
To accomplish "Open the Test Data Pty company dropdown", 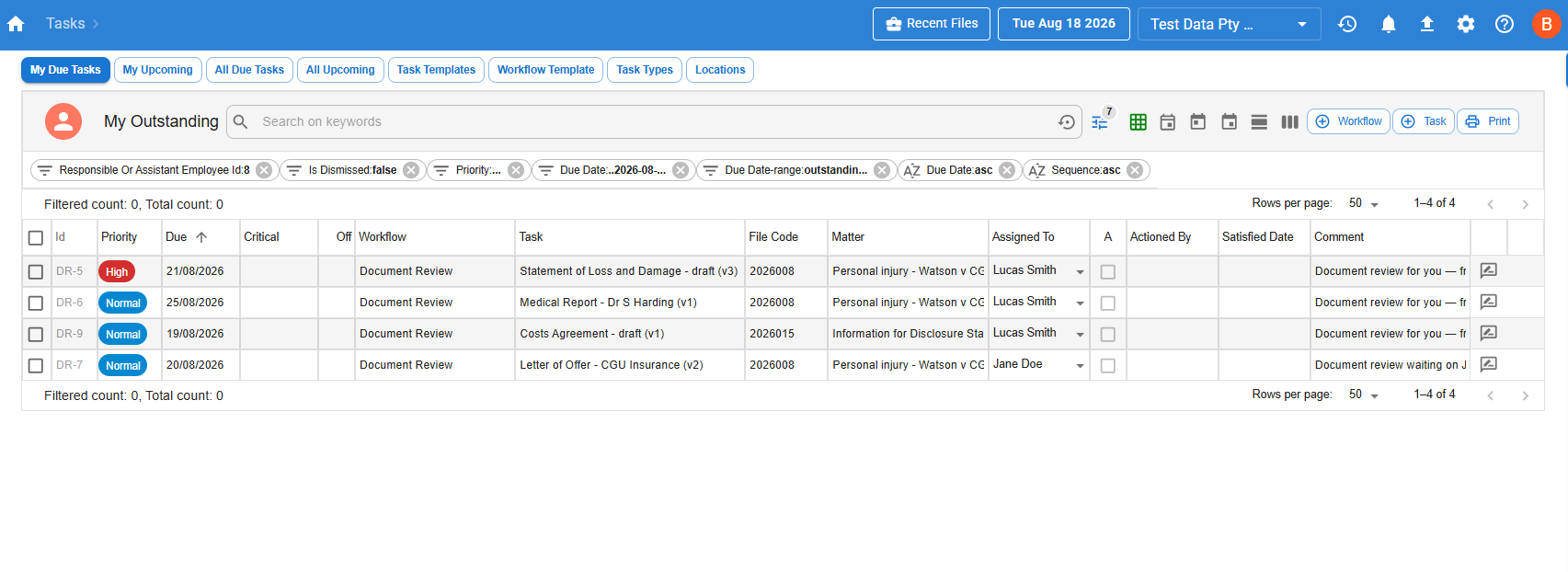I will click(x=1229, y=24).
